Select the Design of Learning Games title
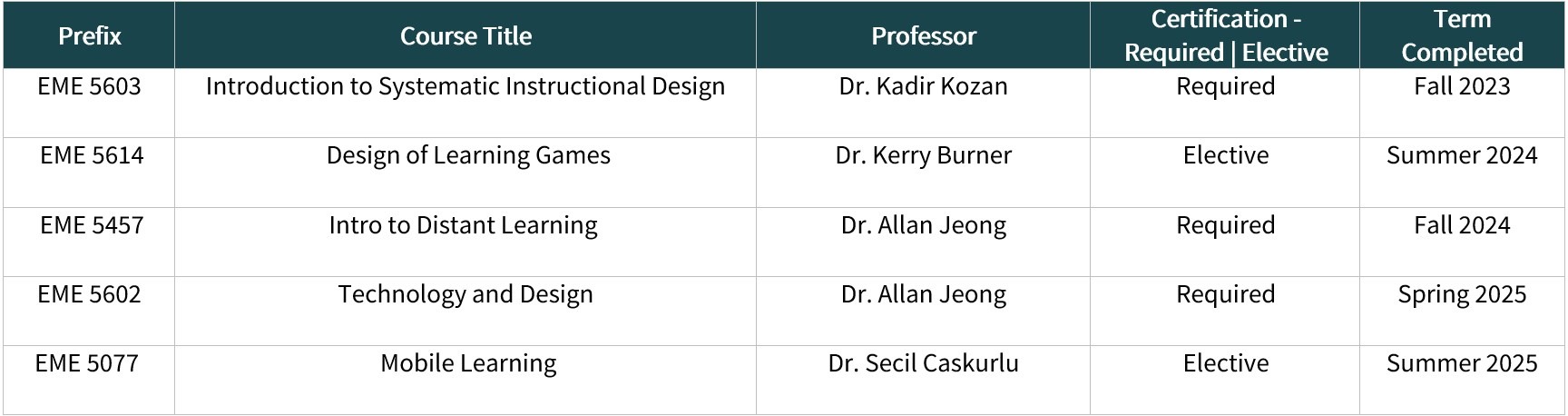The height and width of the screenshot is (416, 1568). pos(468,155)
